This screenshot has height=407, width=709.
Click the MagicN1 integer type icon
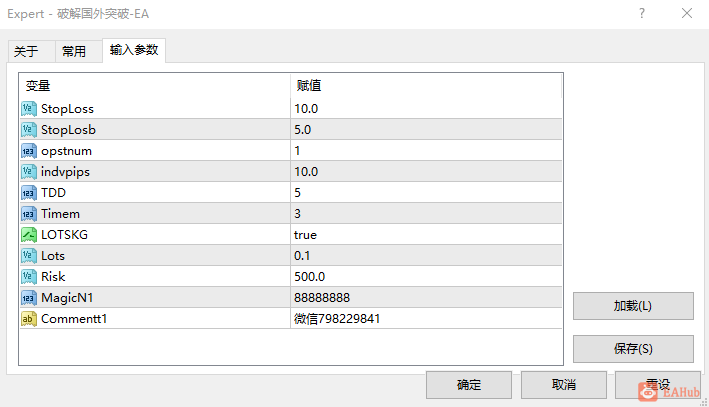pos(29,297)
